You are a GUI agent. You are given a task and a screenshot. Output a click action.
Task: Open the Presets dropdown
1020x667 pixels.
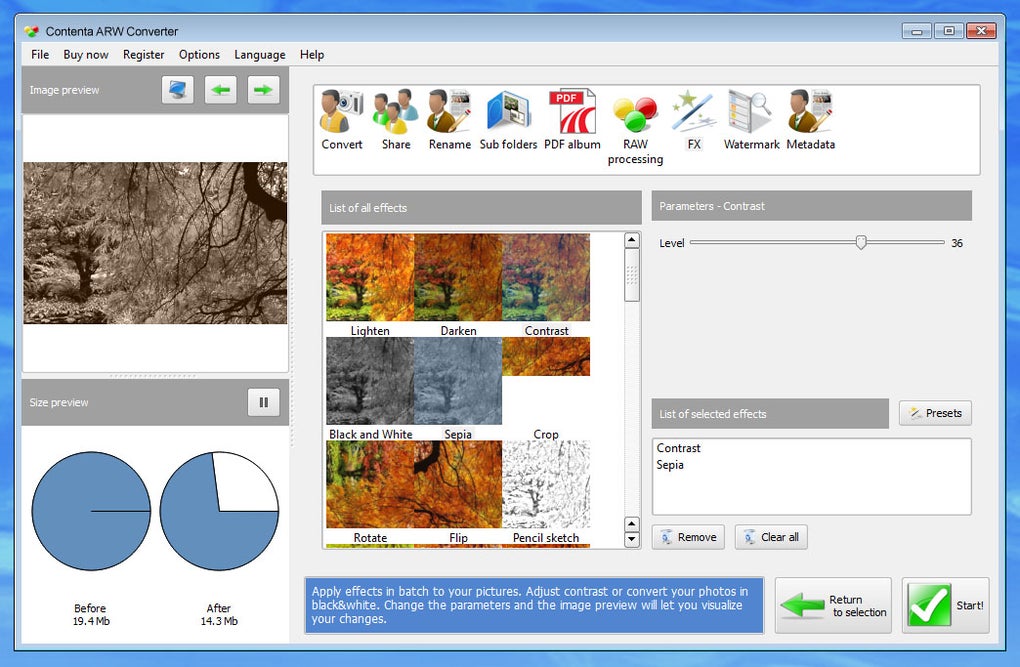(x=935, y=413)
